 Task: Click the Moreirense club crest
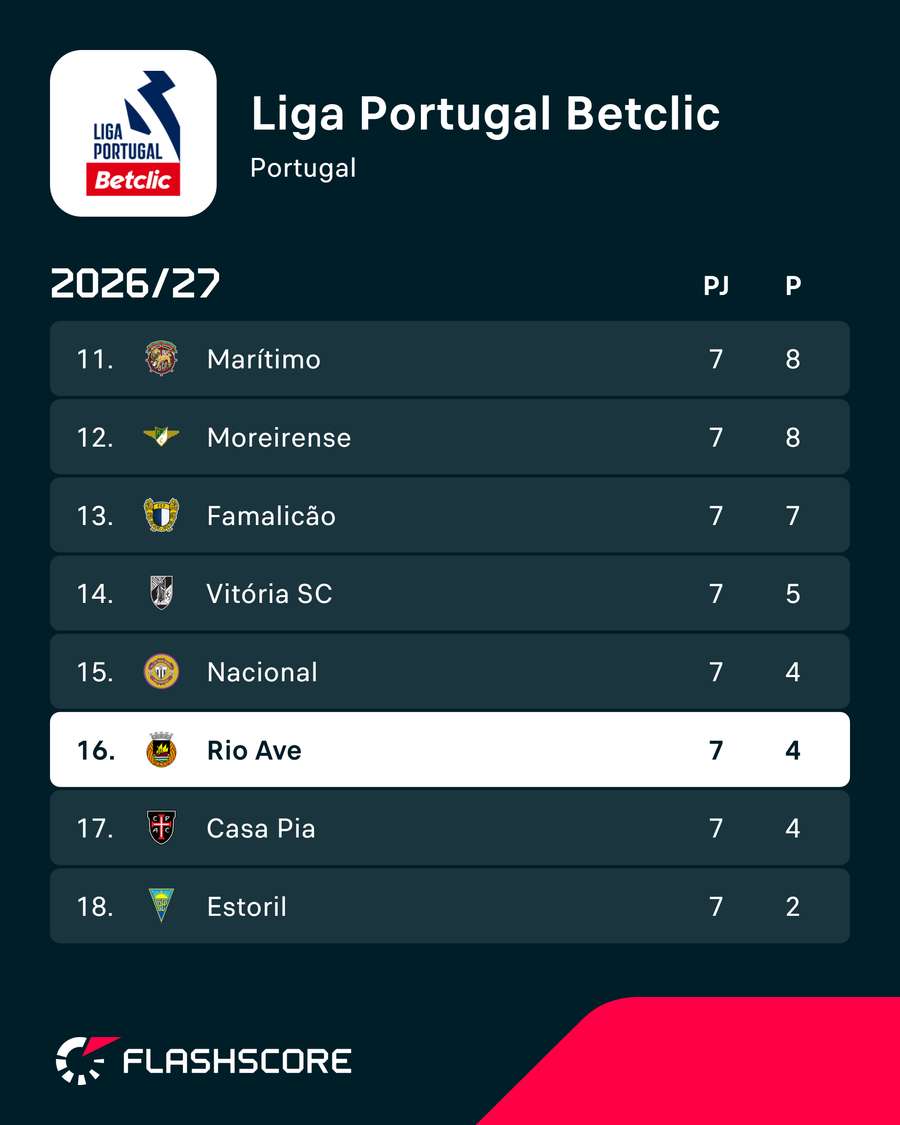[x=161, y=436]
